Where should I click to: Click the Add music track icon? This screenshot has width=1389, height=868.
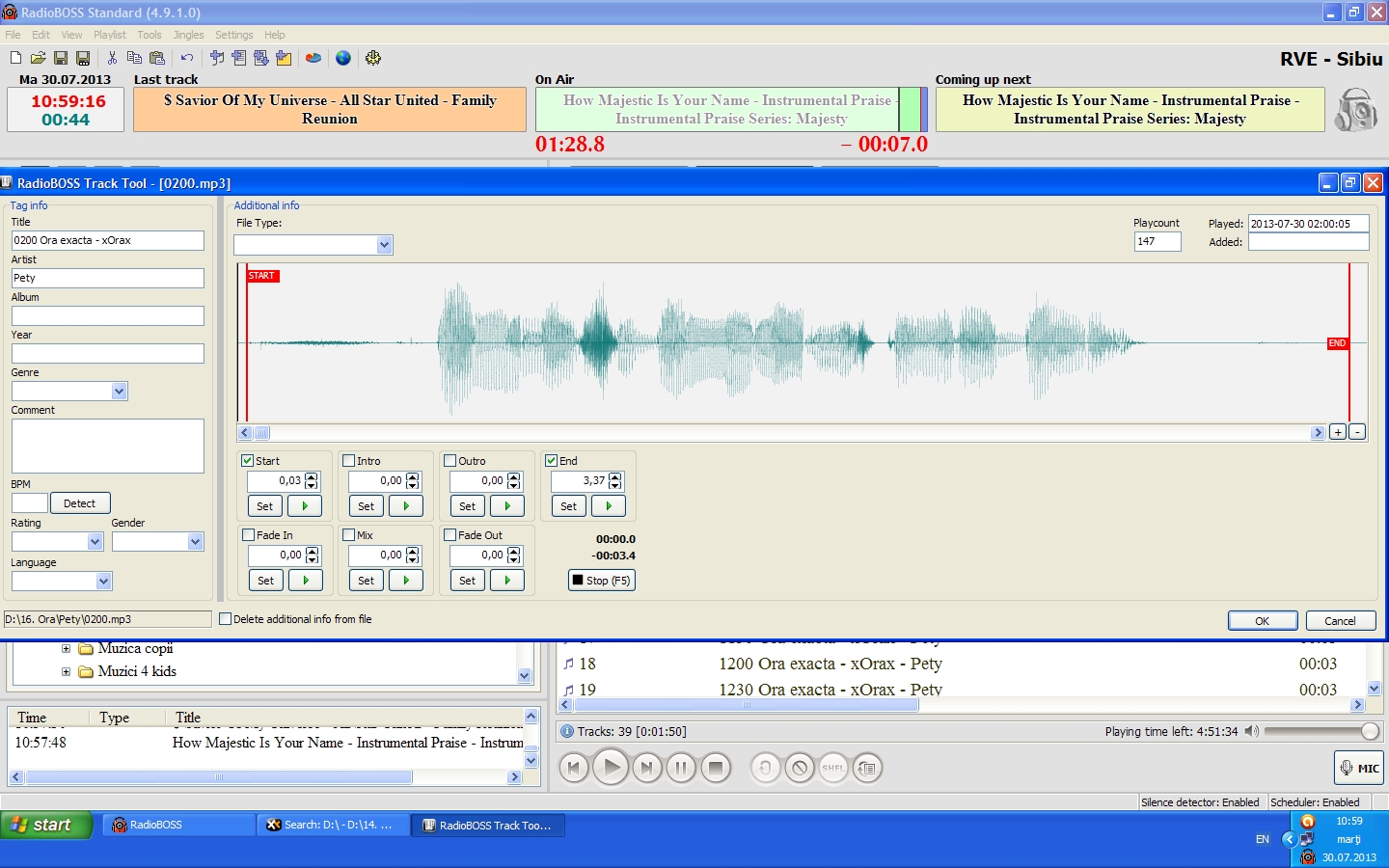pos(217,58)
